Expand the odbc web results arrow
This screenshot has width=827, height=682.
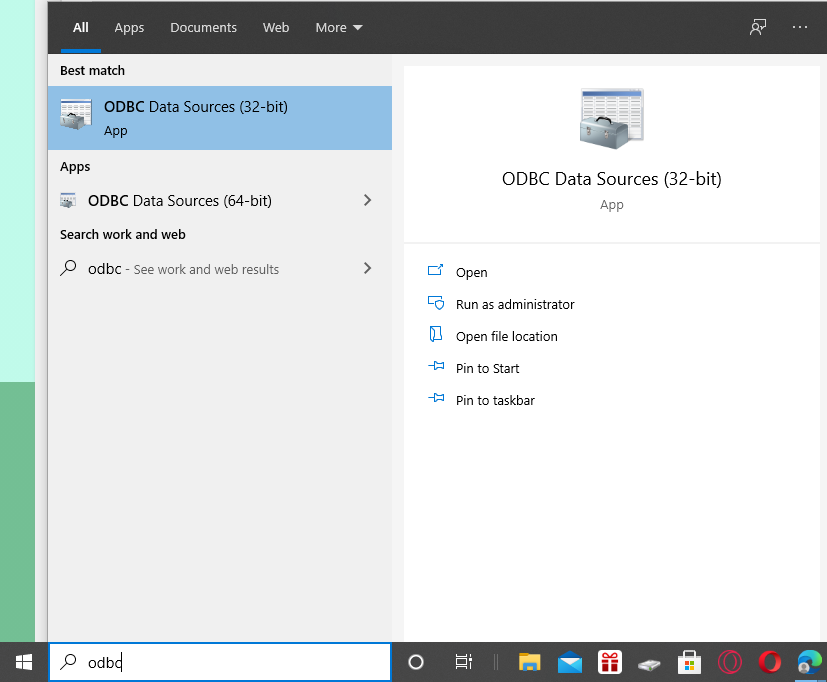click(x=367, y=268)
